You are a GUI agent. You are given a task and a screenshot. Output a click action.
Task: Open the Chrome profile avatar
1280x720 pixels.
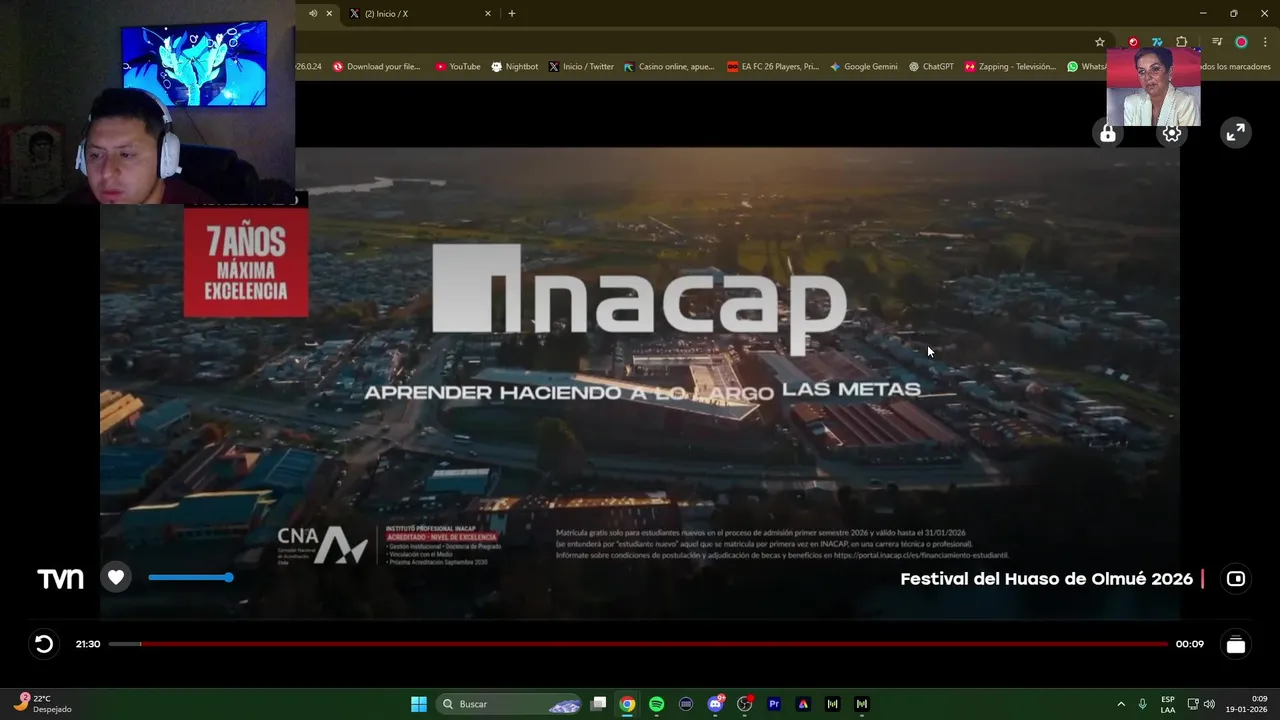pos(1241,42)
